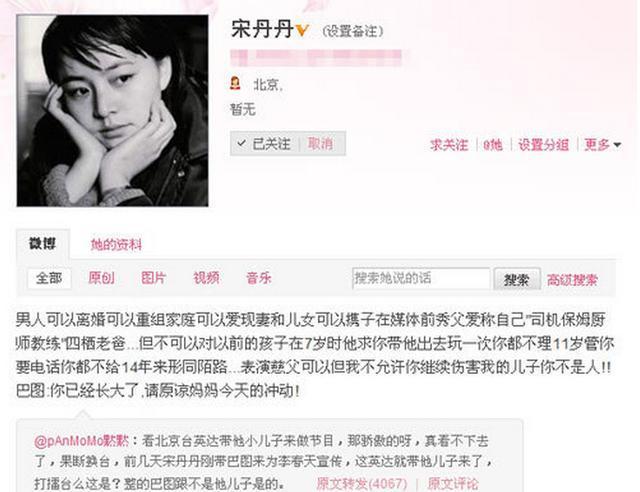
Task: Click the 搜索 search button
Action: point(517,279)
